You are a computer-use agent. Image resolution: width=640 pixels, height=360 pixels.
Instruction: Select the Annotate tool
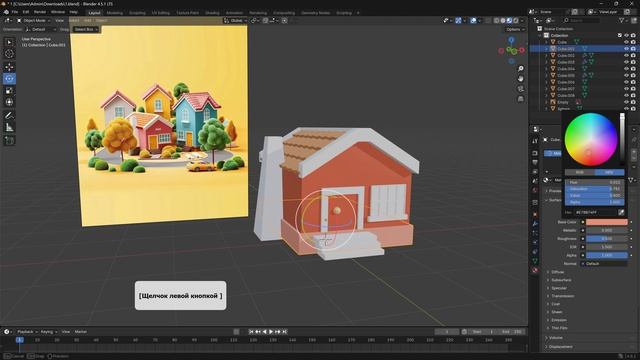[9, 116]
